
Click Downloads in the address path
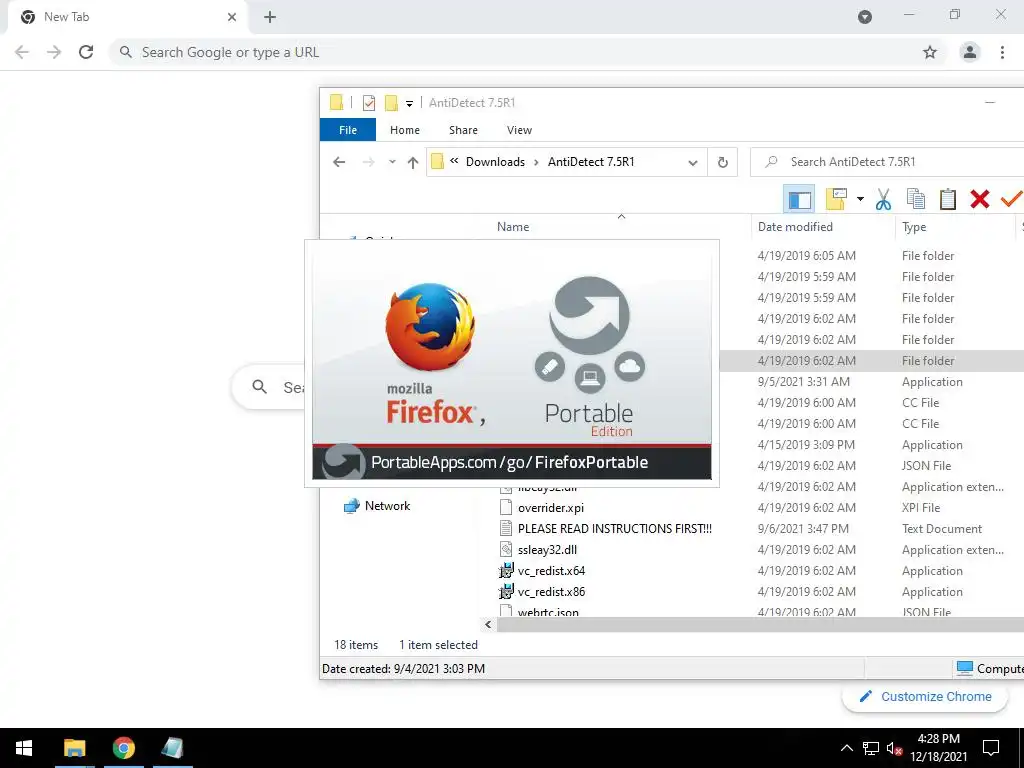[495, 162]
